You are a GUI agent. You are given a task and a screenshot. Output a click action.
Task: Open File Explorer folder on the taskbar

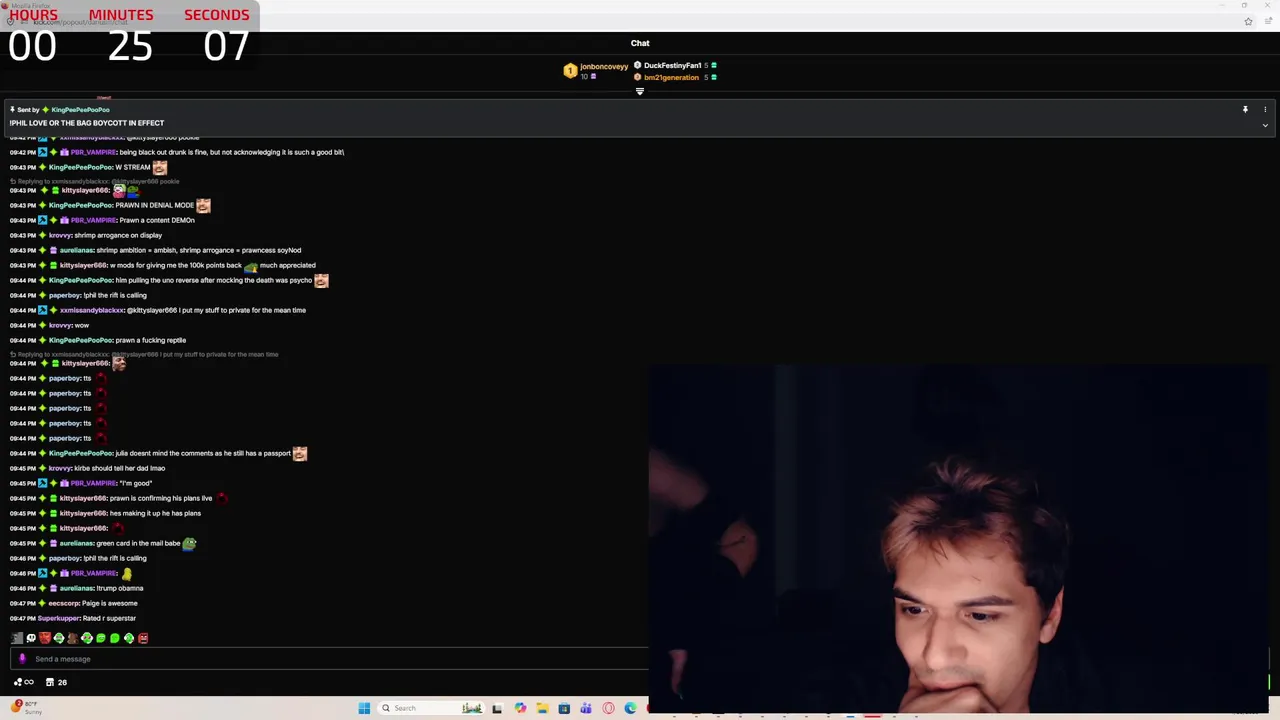(542, 708)
